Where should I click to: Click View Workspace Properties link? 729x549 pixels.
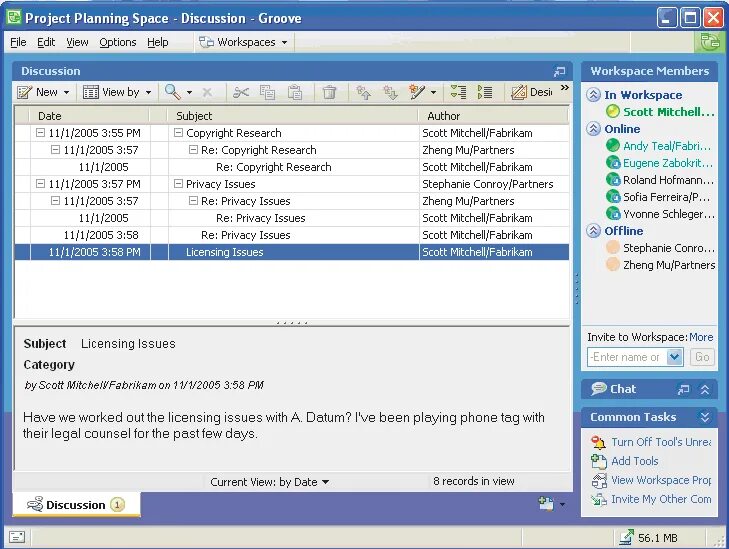click(x=651, y=480)
